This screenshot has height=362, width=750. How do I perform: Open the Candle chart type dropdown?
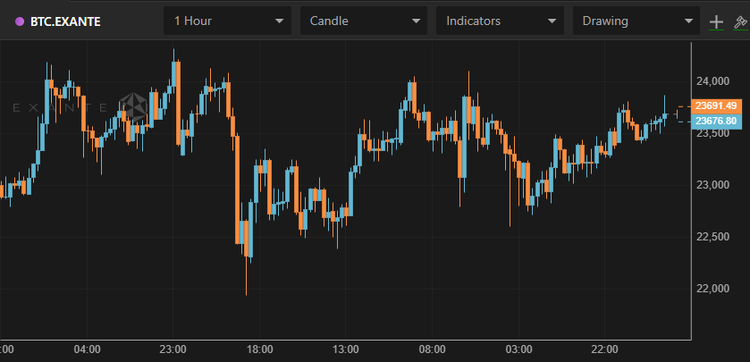(x=364, y=21)
